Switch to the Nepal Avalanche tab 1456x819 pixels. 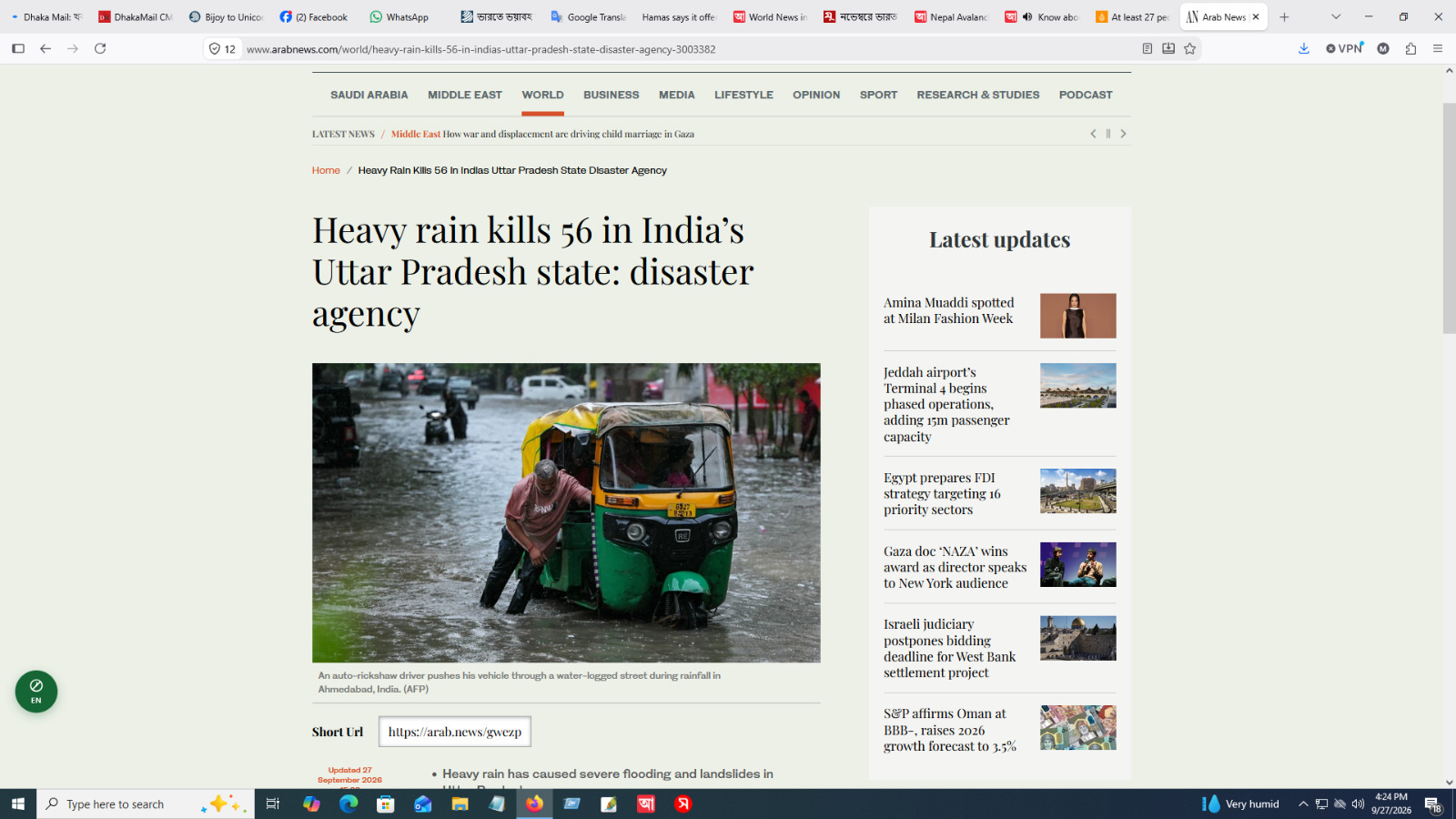952,17
